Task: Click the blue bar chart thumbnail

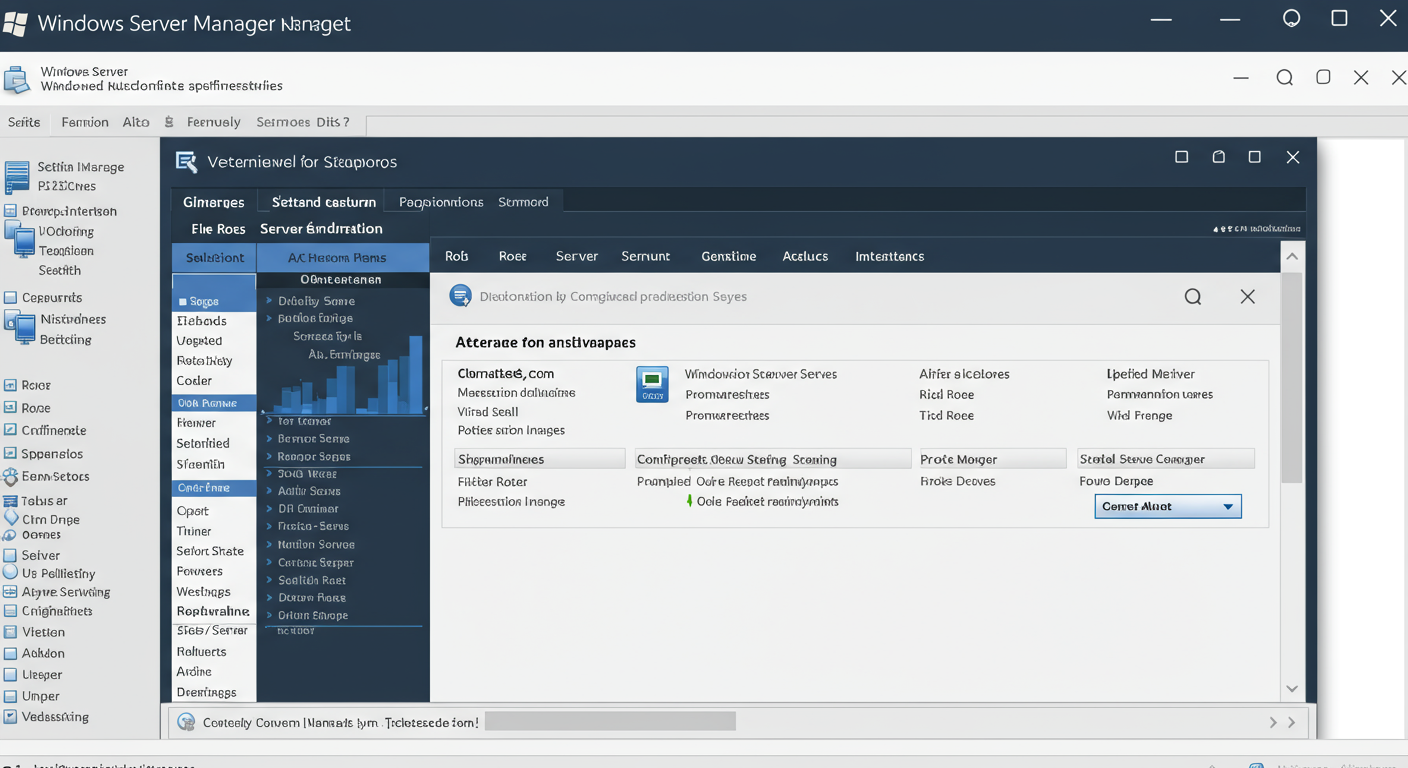Action: [343, 377]
